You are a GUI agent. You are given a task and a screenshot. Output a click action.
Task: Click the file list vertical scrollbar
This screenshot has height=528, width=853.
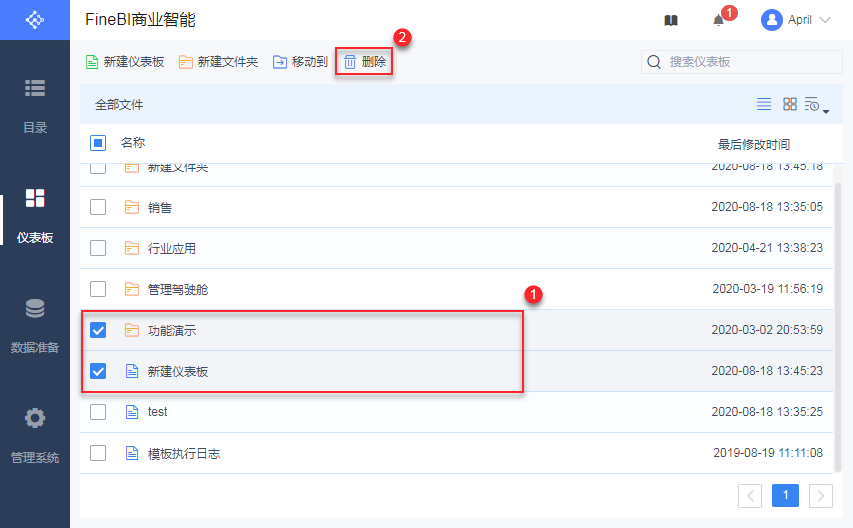[838, 327]
